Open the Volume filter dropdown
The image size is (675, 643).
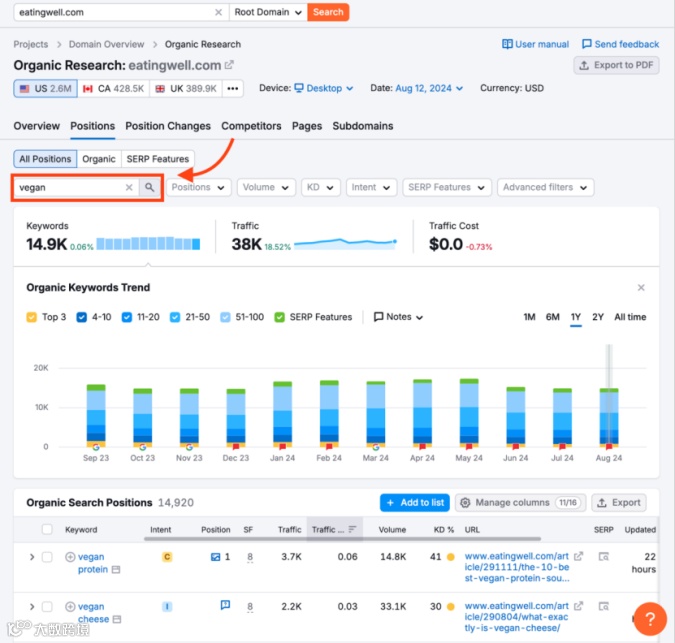[266, 187]
